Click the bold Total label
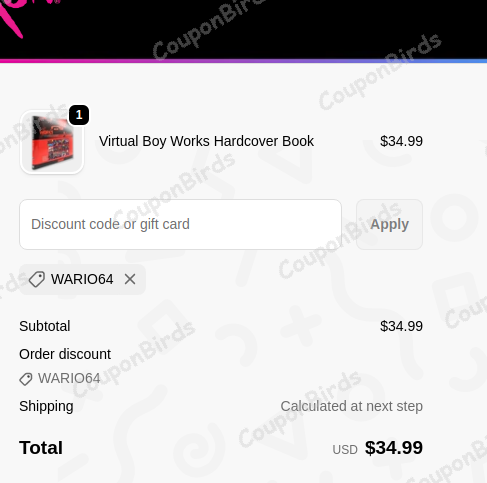Image resolution: width=487 pixels, height=483 pixels. [41, 448]
